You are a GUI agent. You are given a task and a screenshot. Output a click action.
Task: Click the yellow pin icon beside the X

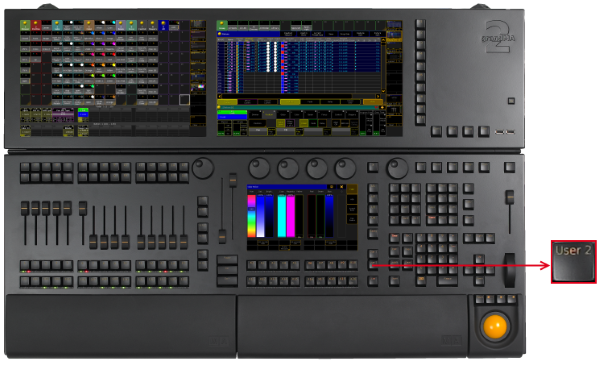331,187
